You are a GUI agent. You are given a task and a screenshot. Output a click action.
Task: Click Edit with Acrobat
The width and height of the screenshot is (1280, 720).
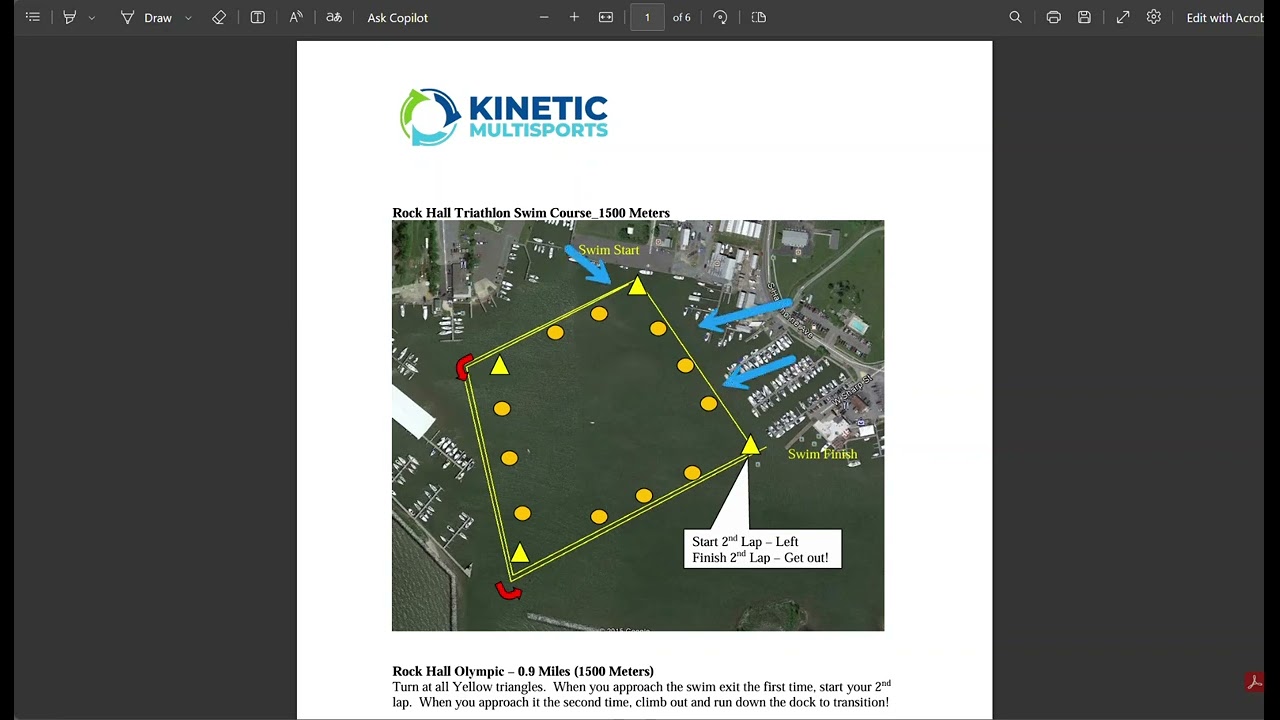click(1226, 17)
